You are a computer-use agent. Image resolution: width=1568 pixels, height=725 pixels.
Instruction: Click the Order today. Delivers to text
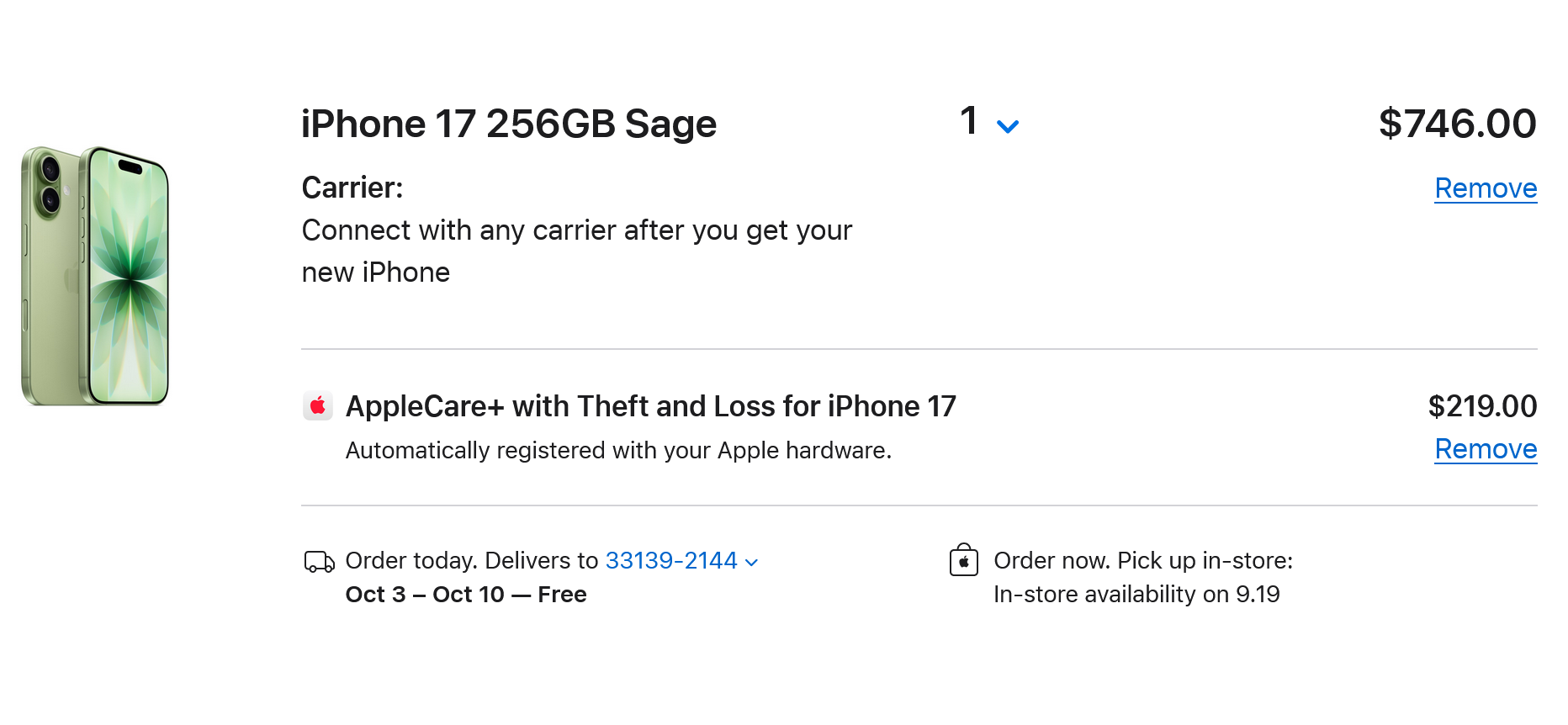pyautogui.click(x=454, y=560)
